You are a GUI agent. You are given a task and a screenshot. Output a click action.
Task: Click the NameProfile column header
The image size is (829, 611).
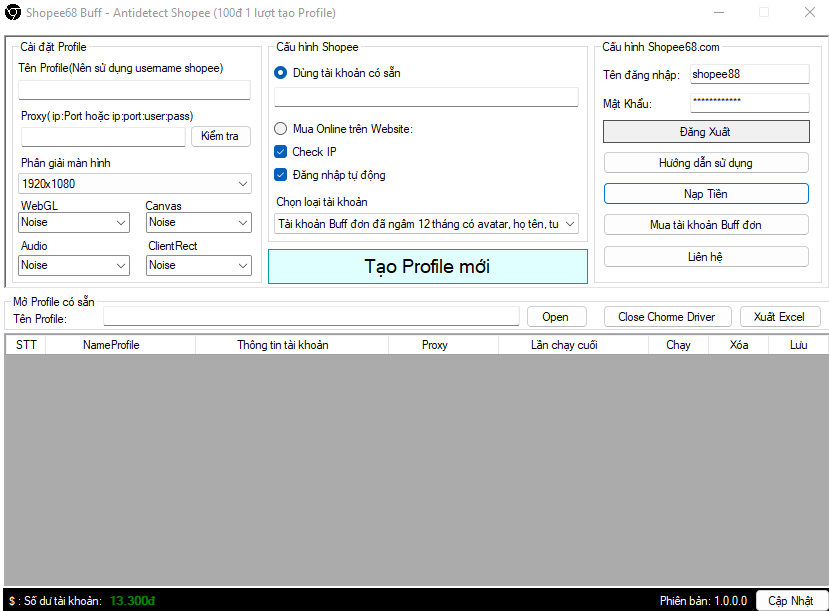pos(121,345)
